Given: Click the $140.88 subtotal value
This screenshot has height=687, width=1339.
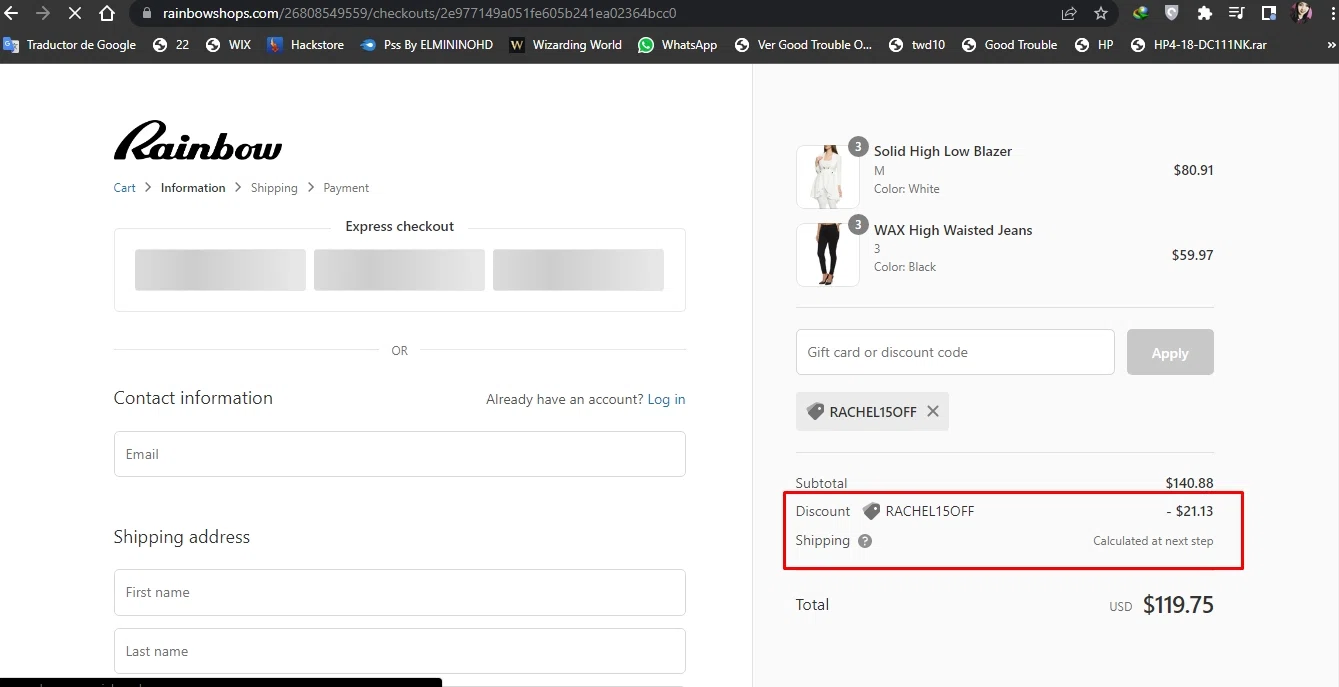Looking at the screenshot, I should [x=1189, y=483].
